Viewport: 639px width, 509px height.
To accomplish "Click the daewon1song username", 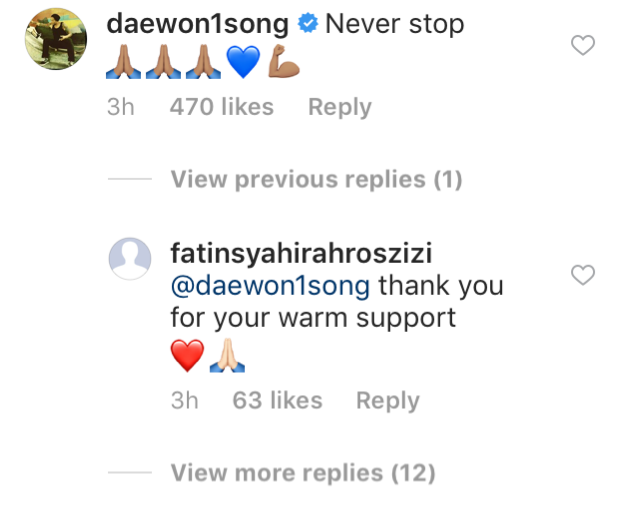I will click(x=198, y=24).
